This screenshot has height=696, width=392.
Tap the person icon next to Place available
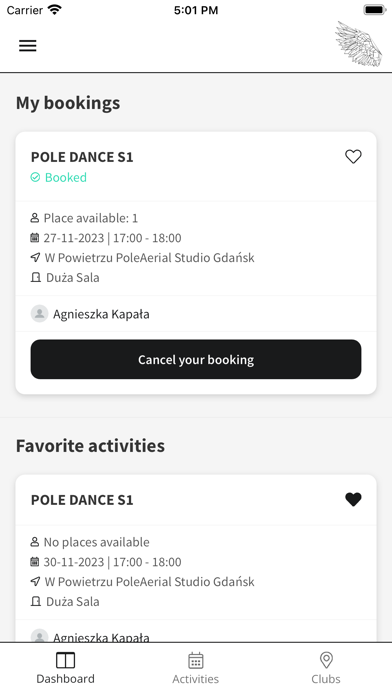click(x=35, y=218)
